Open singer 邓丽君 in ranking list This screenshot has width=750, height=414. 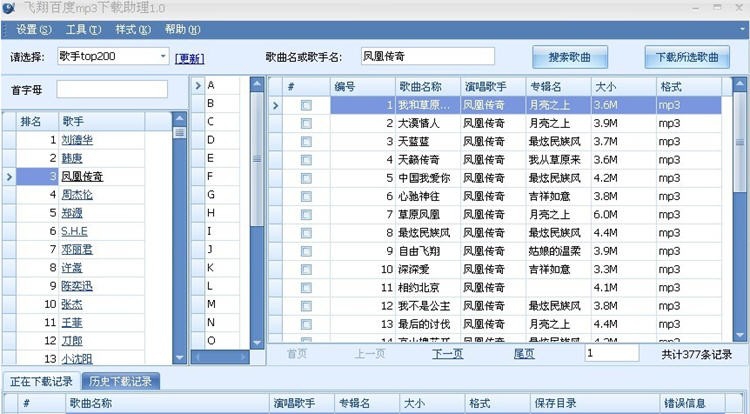[77, 250]
